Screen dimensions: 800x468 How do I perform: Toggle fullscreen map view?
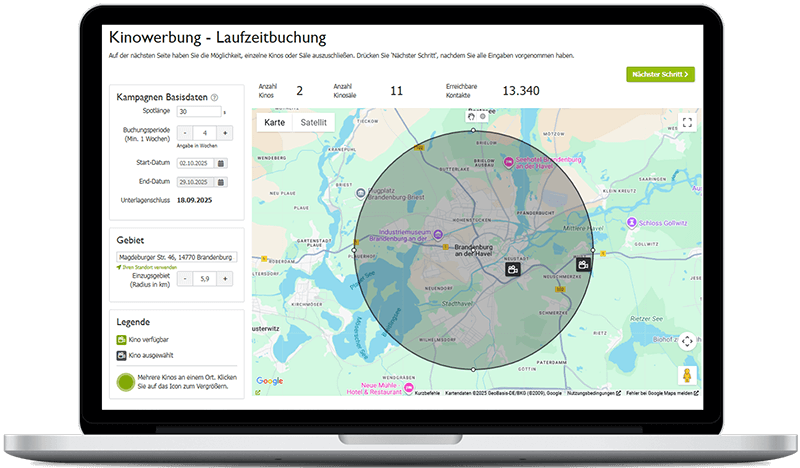coord(687,122)
